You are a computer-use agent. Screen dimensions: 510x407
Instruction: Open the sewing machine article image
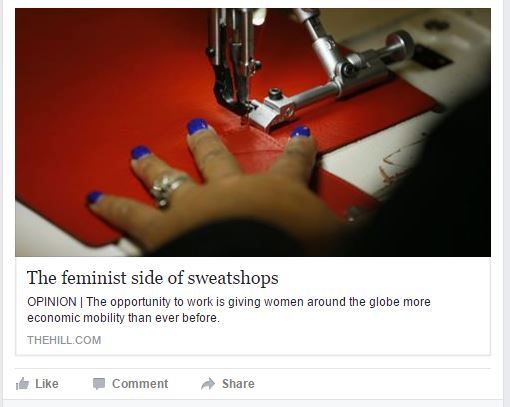(x=253, y=132)
